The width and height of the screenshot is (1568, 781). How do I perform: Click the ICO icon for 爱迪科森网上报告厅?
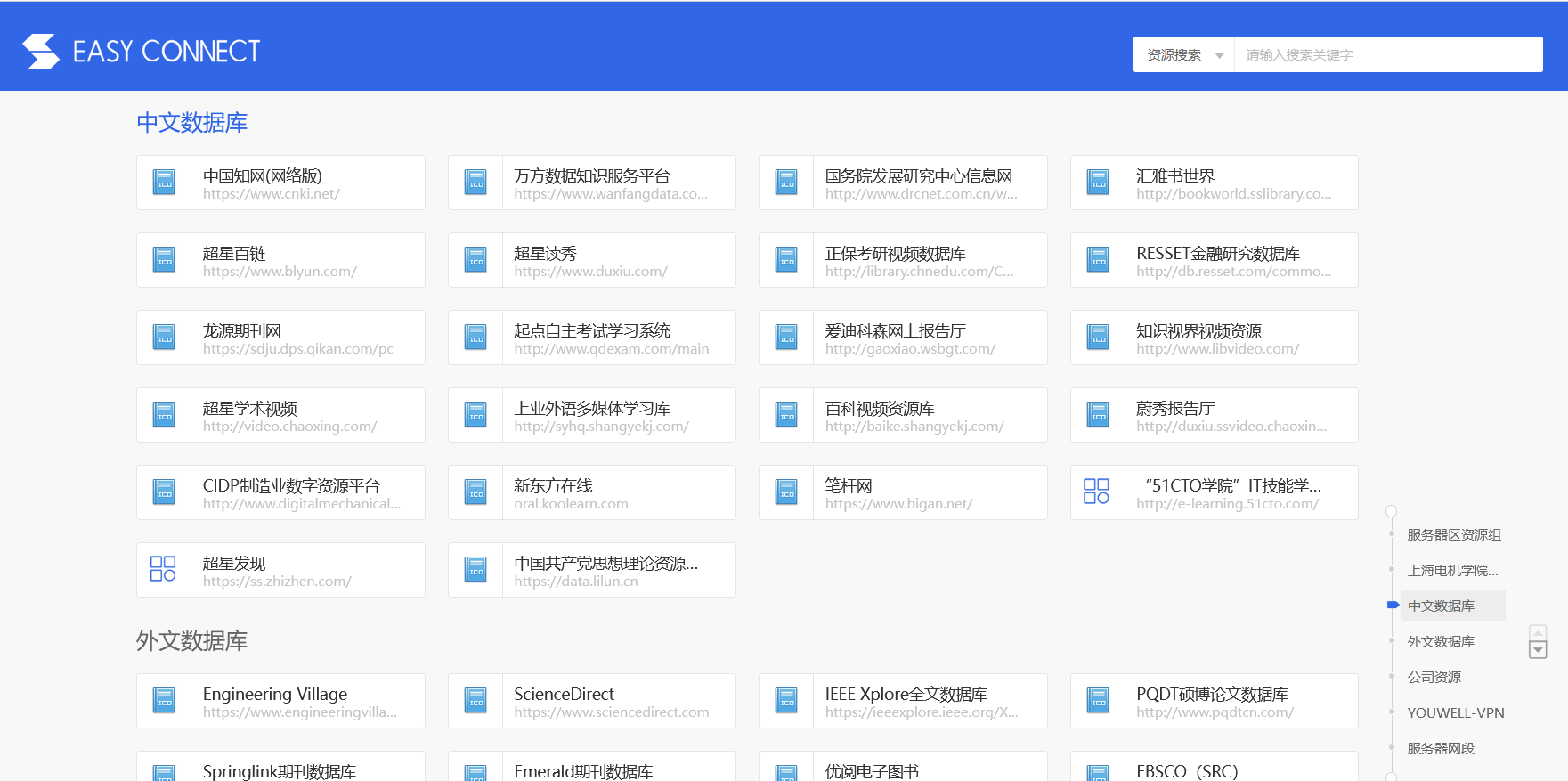coord(787,338)
